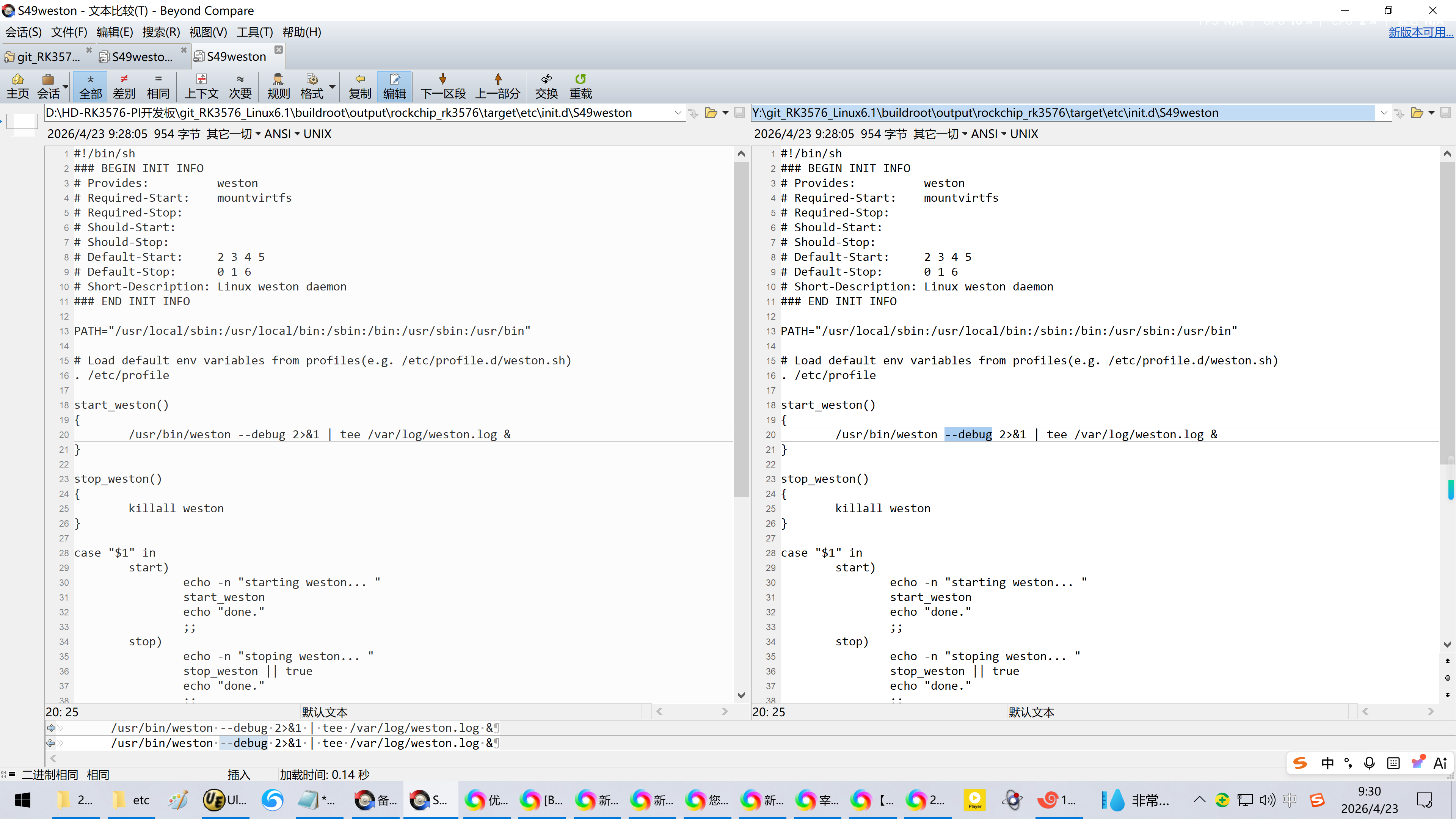Jump to Next Section (下一区段)
Viewport: 1456px width, 819px height.
tap(442, 86)
